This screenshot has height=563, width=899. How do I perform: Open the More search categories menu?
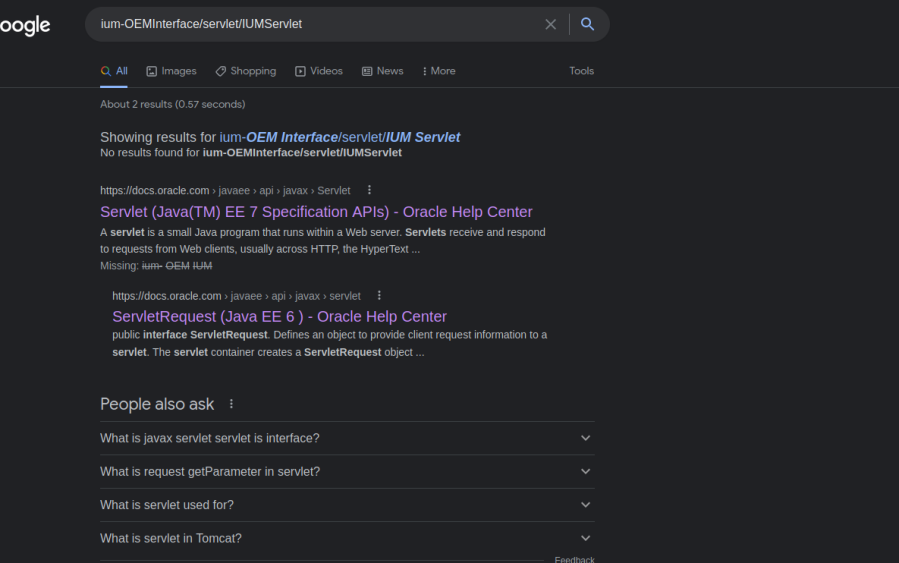(439, 71)
